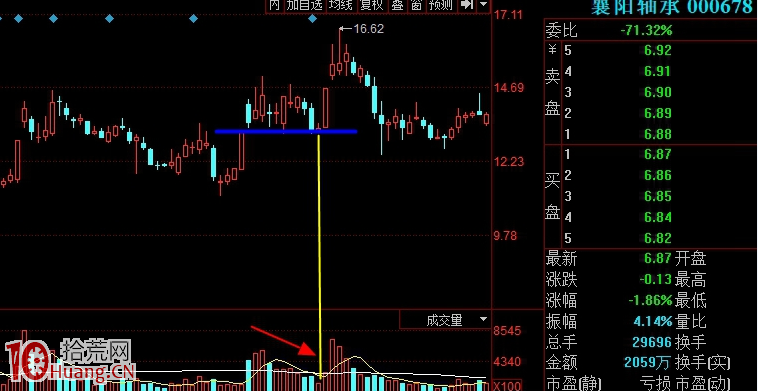This screenshot has height=391, width=758.
Task: Select buy level 5 price 6.82
Action: coord(658,238)
